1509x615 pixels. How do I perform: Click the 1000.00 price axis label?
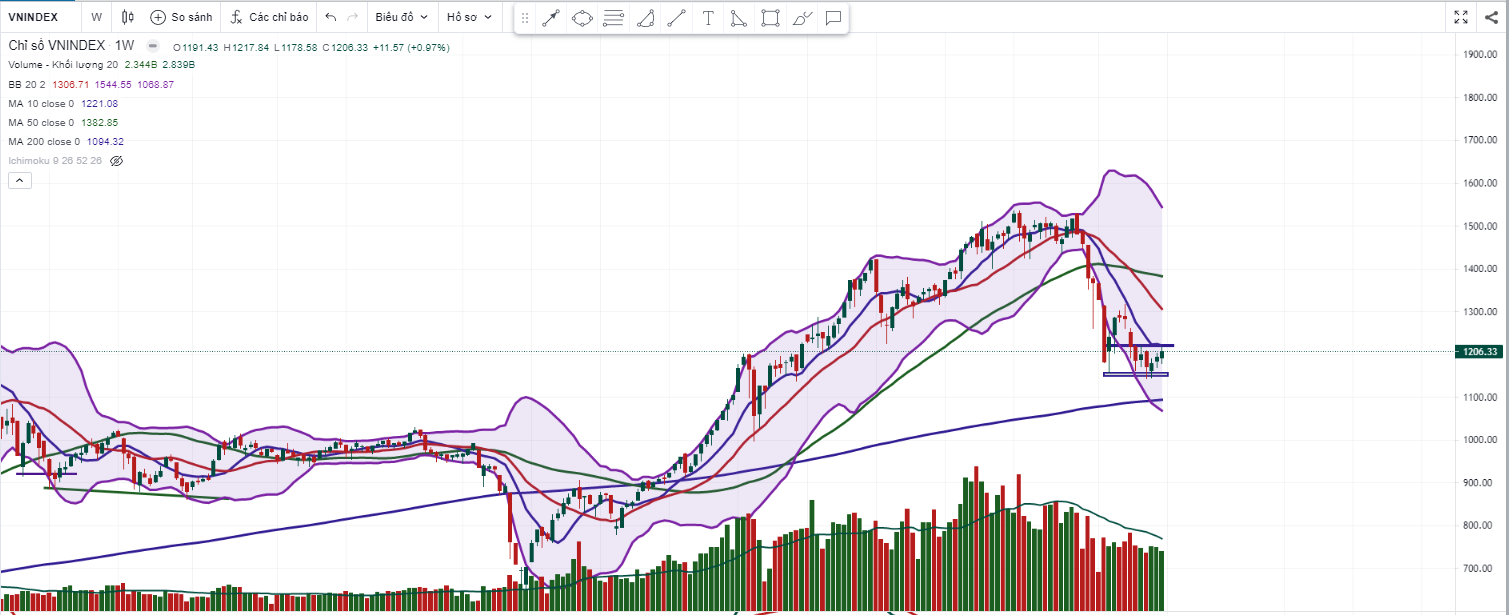pos(1479,440)
